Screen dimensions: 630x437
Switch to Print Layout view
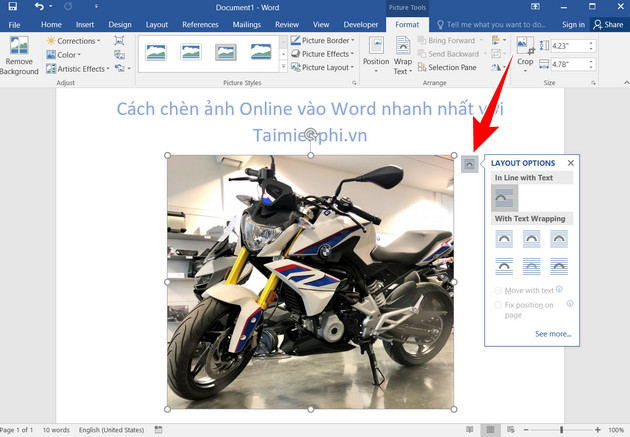pyautogui.click(x=490, y=429)
